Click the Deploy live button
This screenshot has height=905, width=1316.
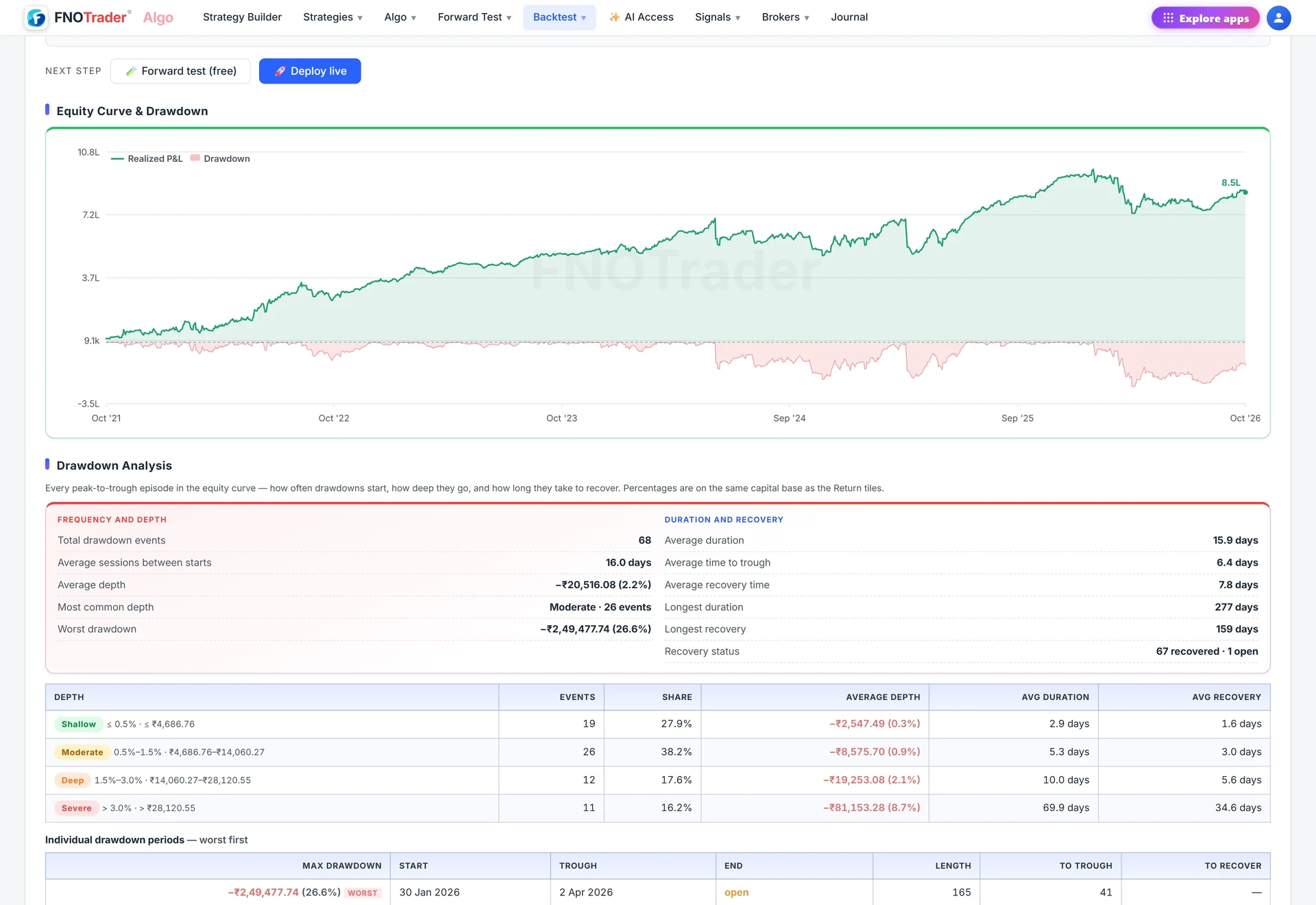(310, 71)
